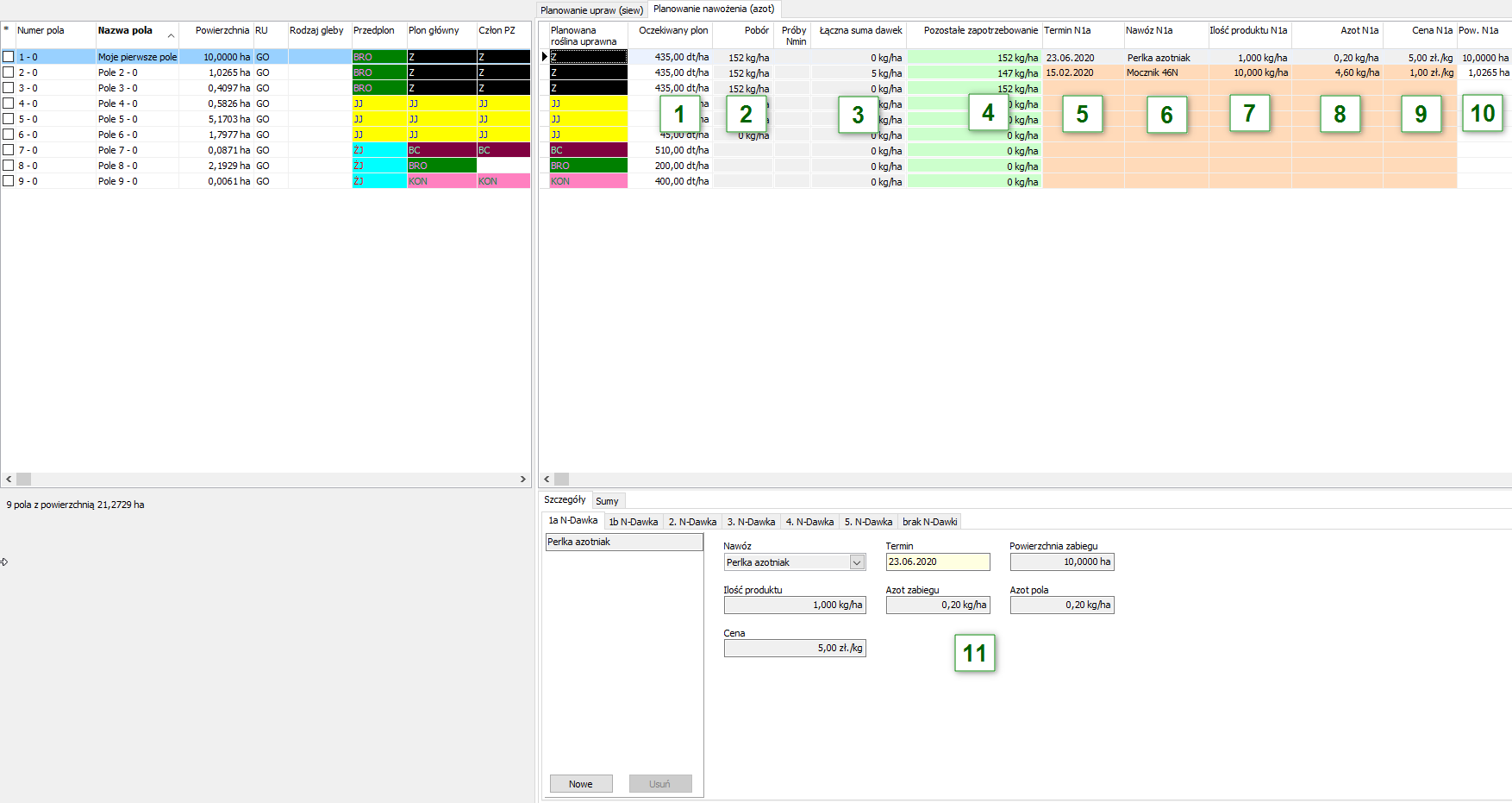This screenshot has height=803, width=1512.
Task: Click yellow JJ Przedplon cell of field 4 - 0
Action: 378,104
